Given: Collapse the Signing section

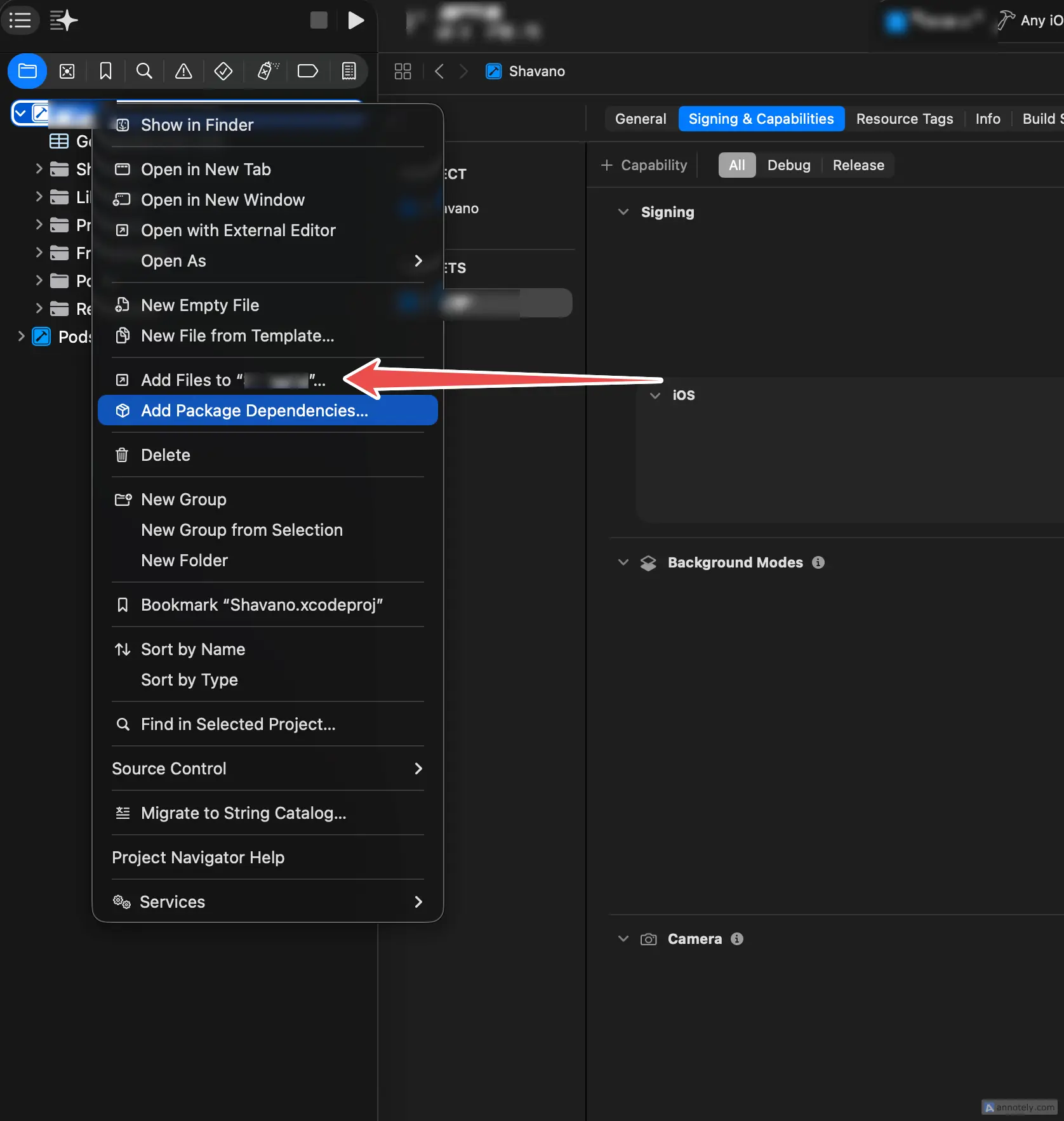Looking at the screenshot, I should (x=623, y=213).
